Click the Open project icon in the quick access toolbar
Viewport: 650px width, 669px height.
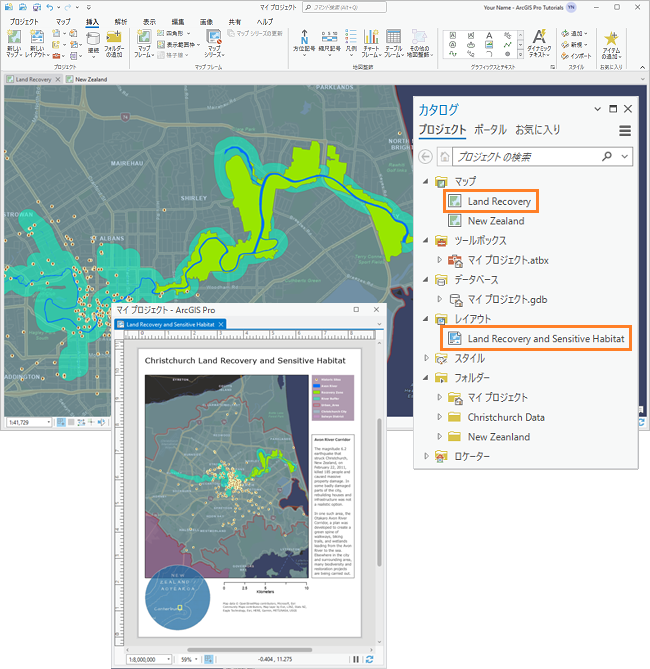coord(23,7)
